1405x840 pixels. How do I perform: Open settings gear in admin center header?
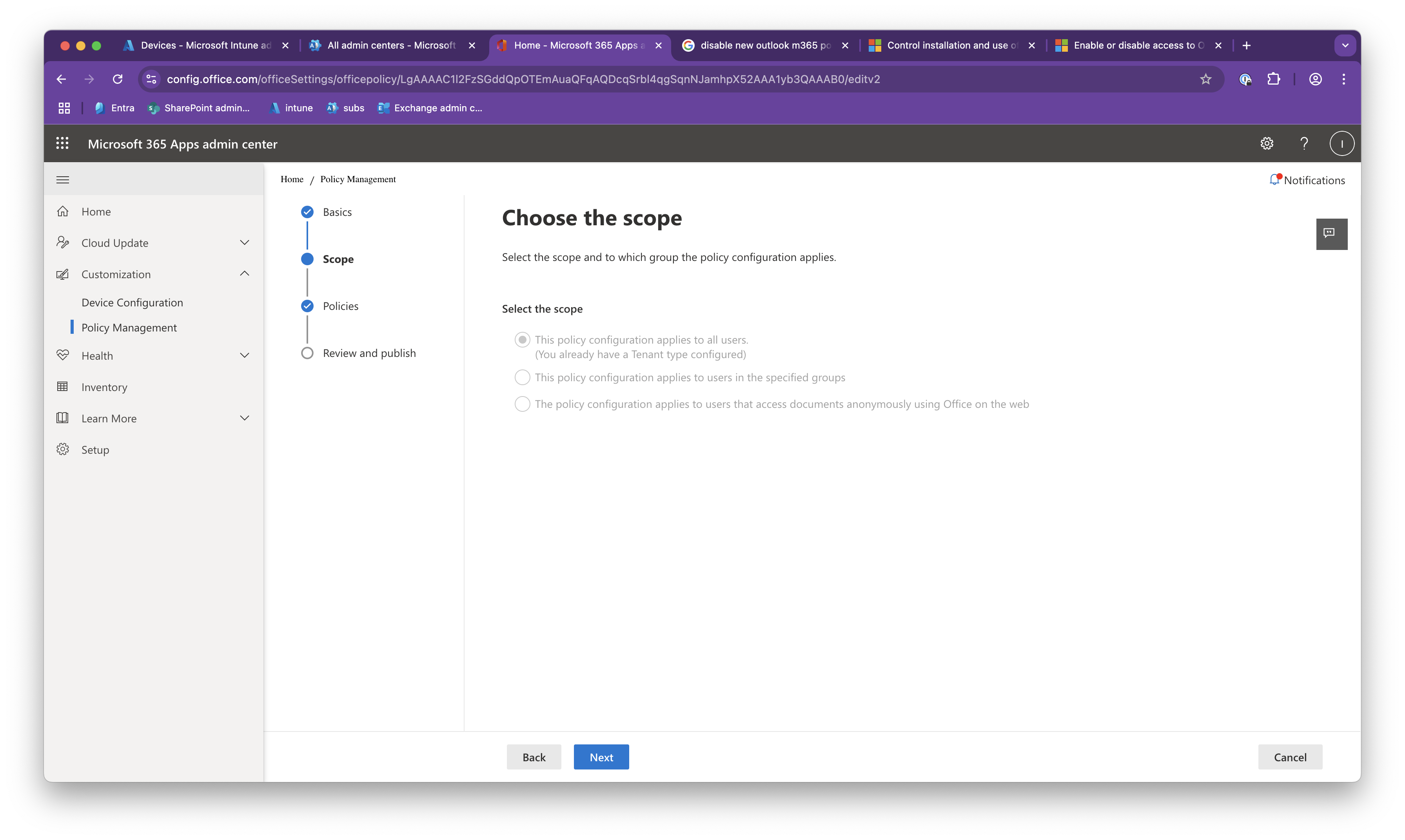[x=1266, y=144]
